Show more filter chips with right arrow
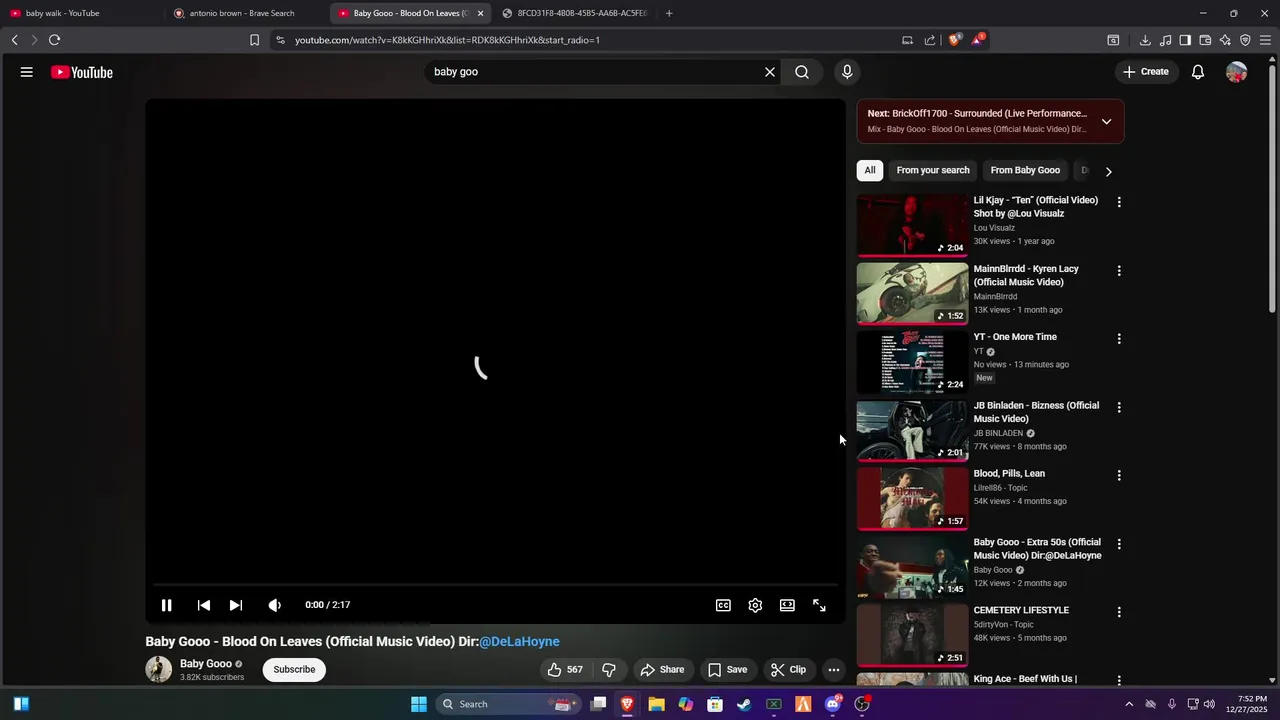Viewport: 1280px width, 720px height. click(x=1108, y=171)
